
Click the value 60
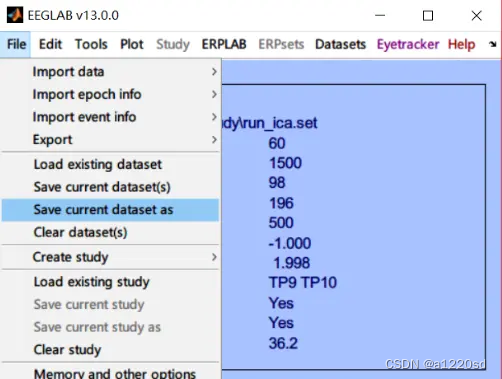[277, 143]
